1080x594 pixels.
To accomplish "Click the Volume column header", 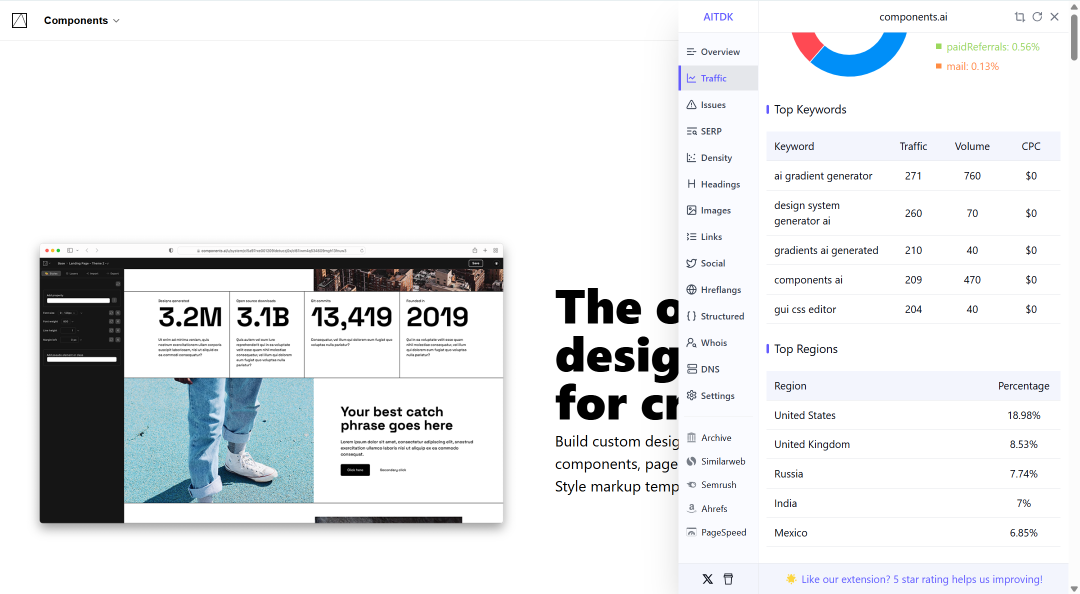I will pos(972,146).
